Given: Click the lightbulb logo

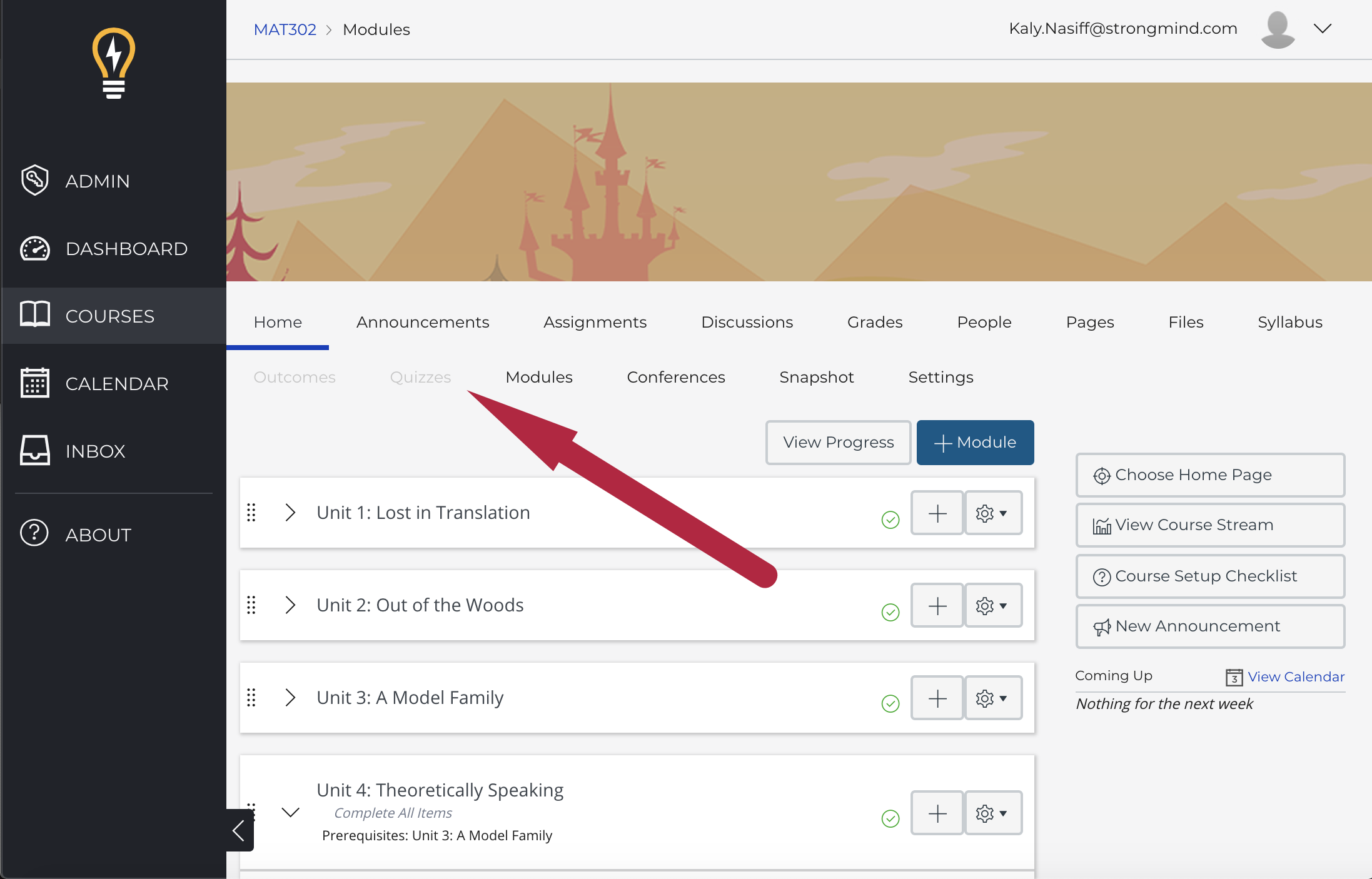Looking at the screenshot, I should point(114,63).
